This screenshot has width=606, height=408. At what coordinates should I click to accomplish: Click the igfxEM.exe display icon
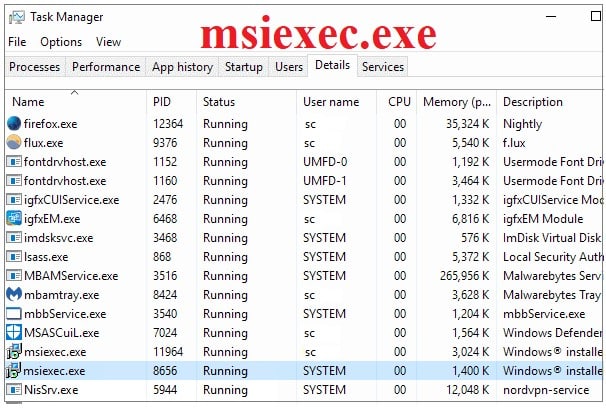click(x=14, y=219)
